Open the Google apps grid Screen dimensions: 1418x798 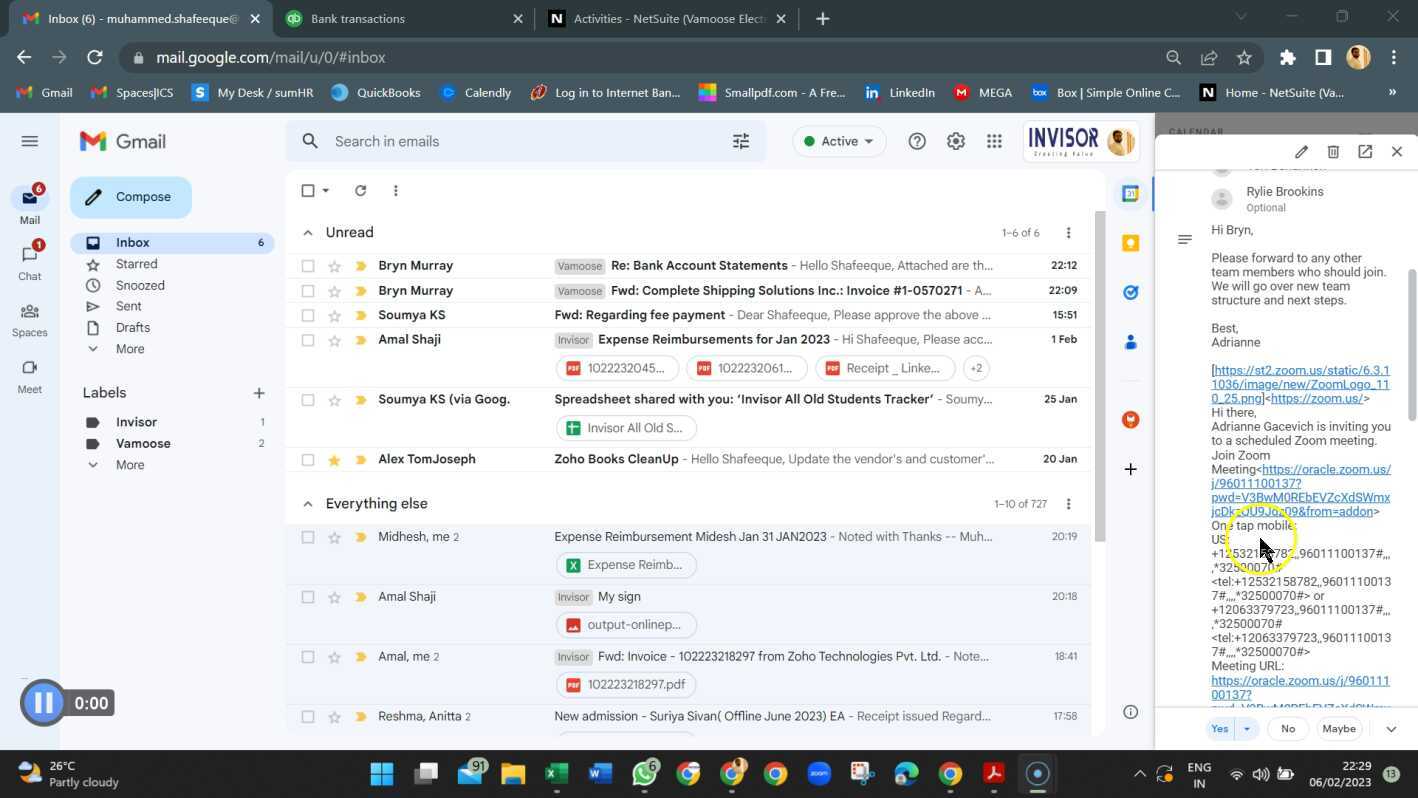994,141
